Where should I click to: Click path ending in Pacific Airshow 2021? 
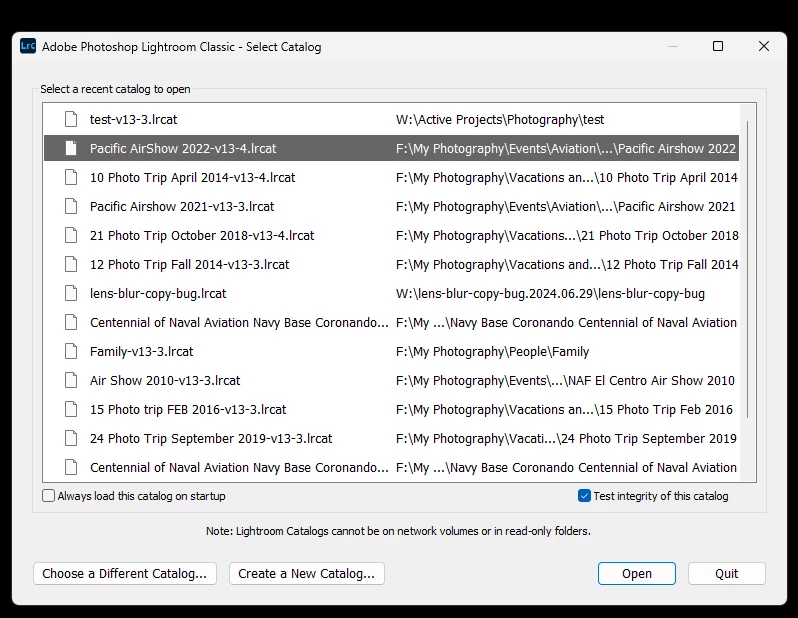565,207
